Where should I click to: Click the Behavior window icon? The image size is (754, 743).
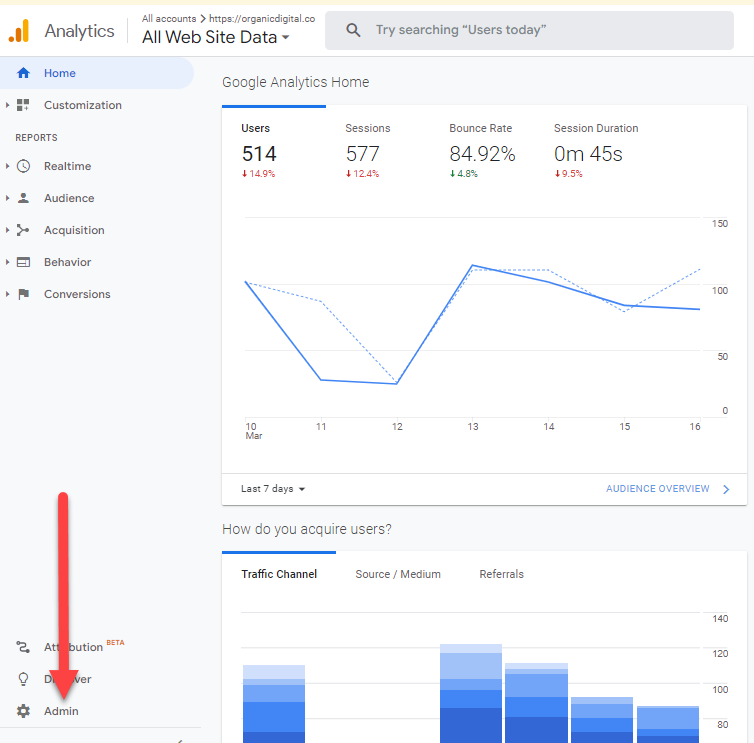[x=23, y=262]
